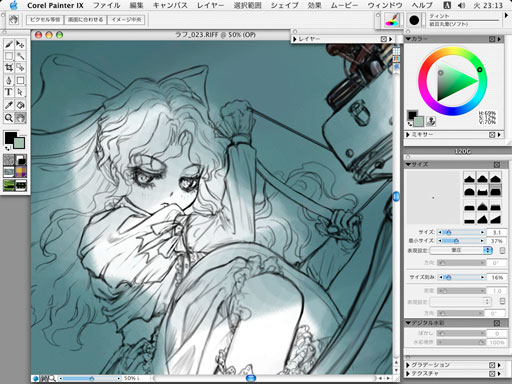Pick the right-triangle brush tip profile

(496, 220)
